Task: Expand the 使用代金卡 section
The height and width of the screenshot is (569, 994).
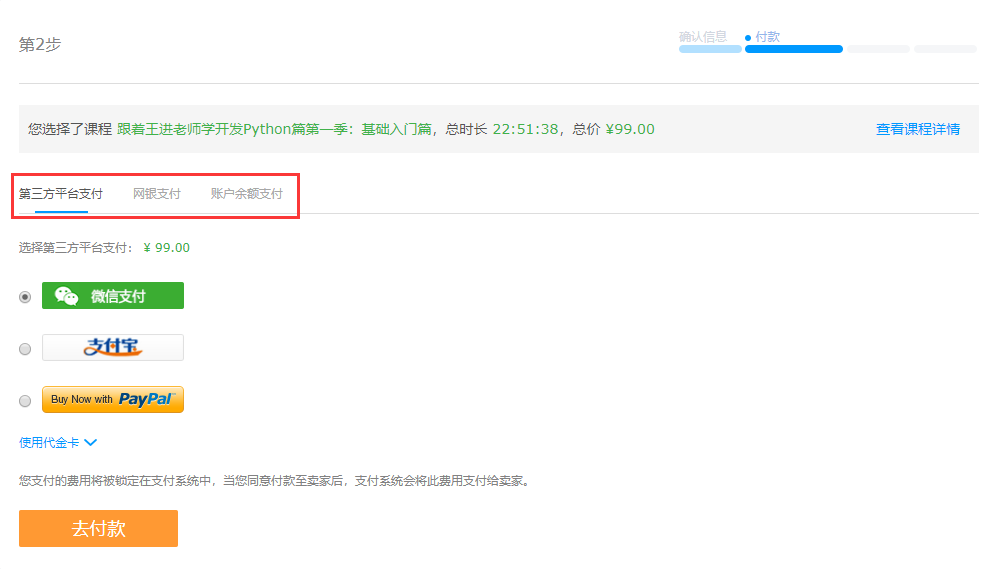Action: tap(49, 442)
